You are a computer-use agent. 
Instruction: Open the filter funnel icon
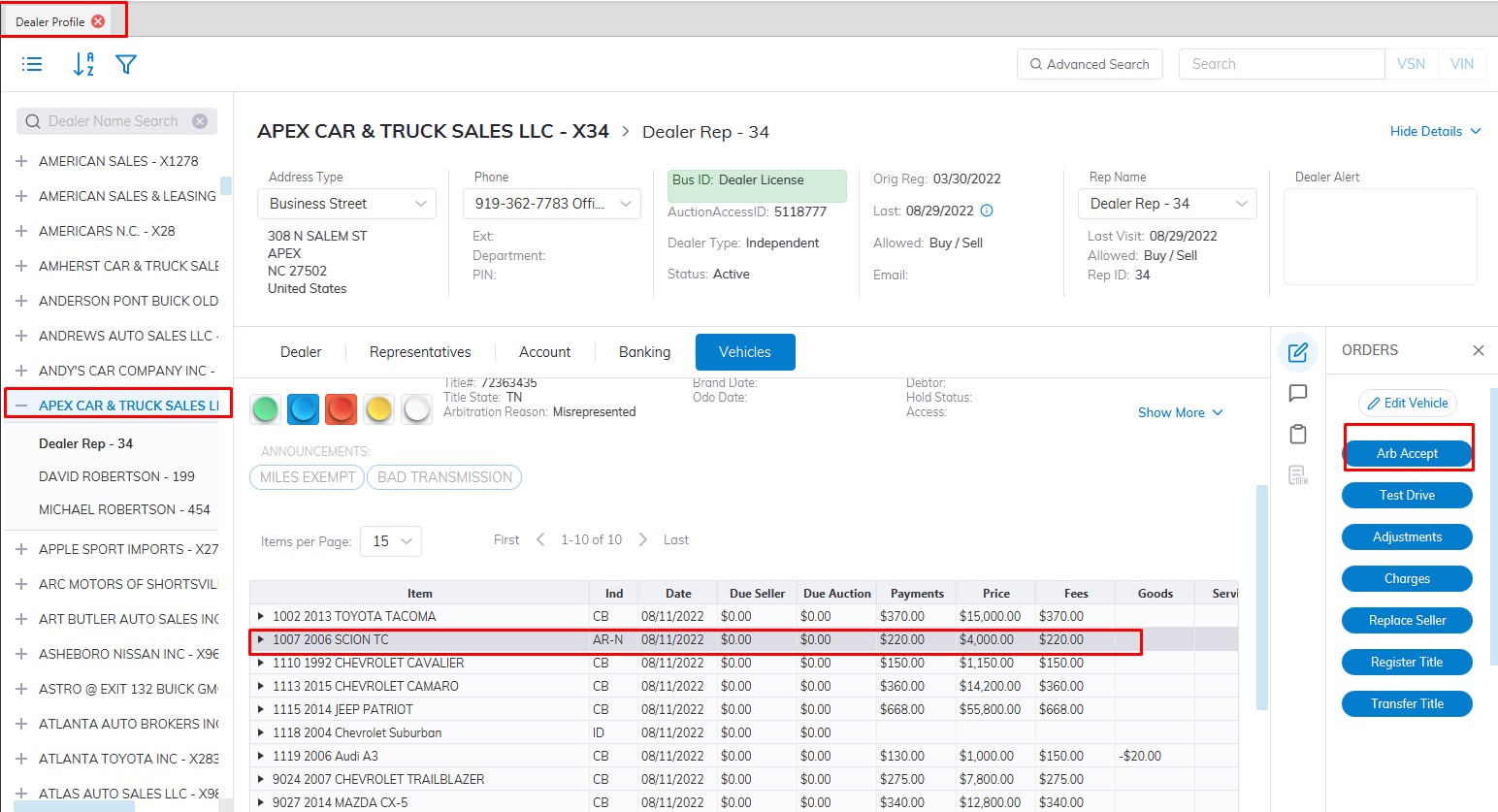pyautogui.click(x=126, y=64)
